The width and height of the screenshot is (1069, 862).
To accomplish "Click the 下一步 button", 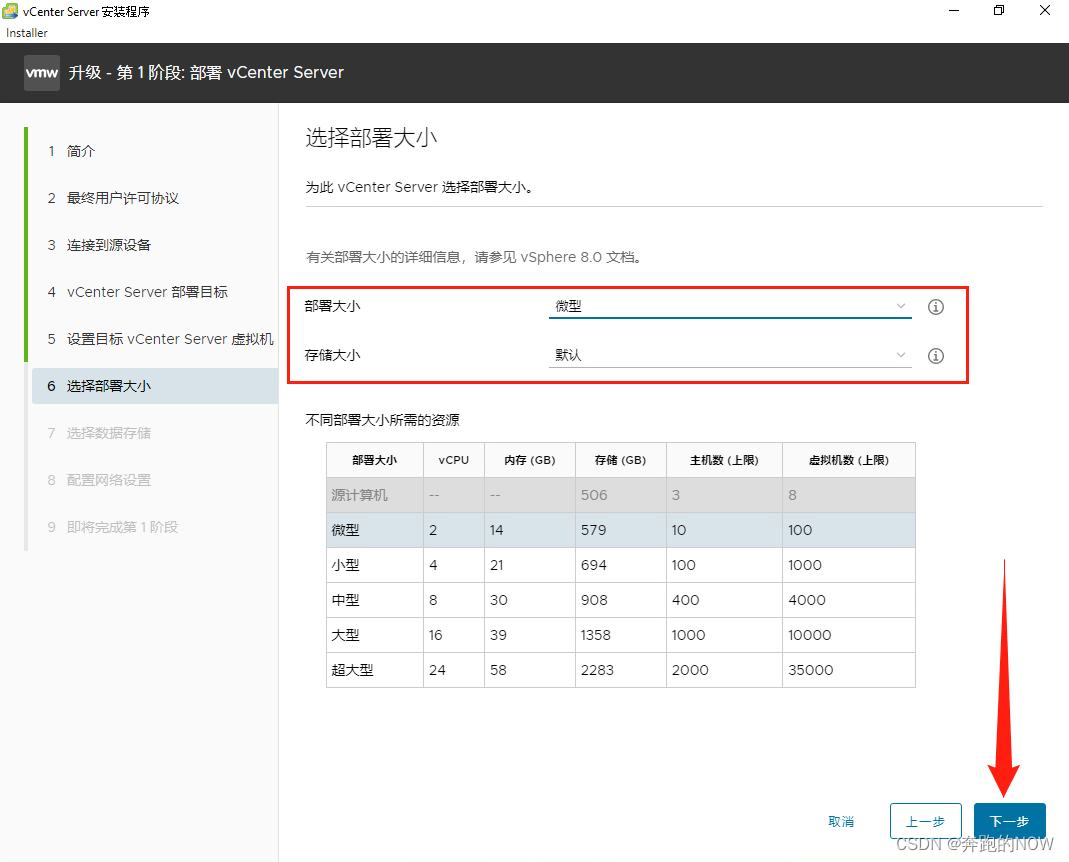I will point(1009,821).
